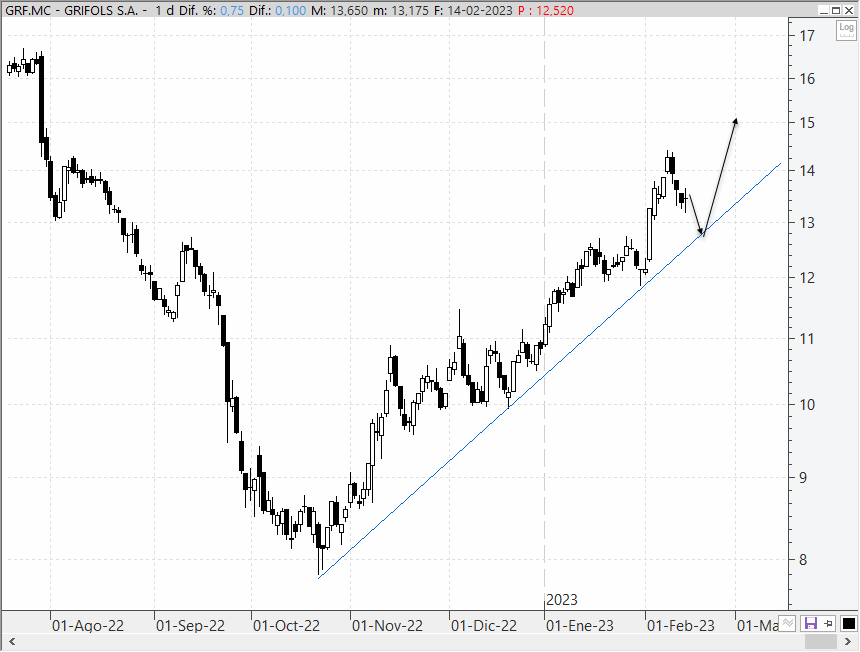Click price axis label 11

click(807, 339)
